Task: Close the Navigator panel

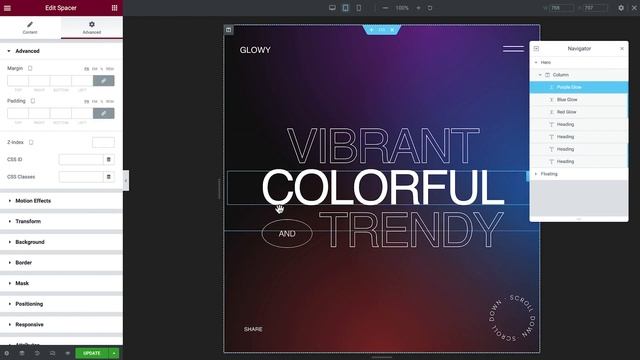Action: pos(622,49)
